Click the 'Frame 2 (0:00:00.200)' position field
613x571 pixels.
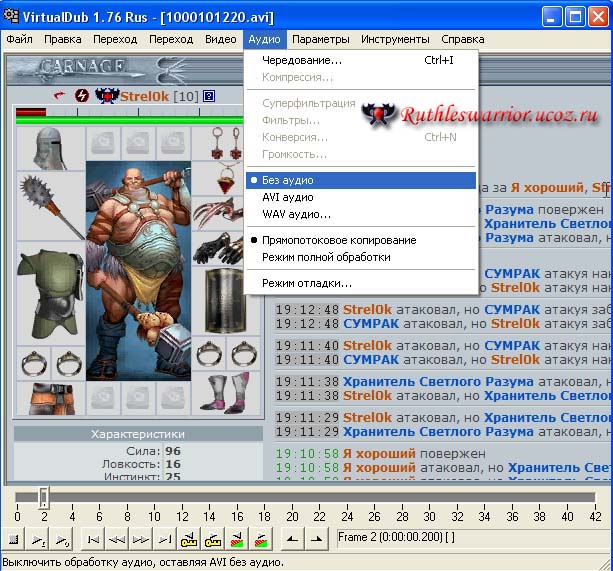[472, 538]
